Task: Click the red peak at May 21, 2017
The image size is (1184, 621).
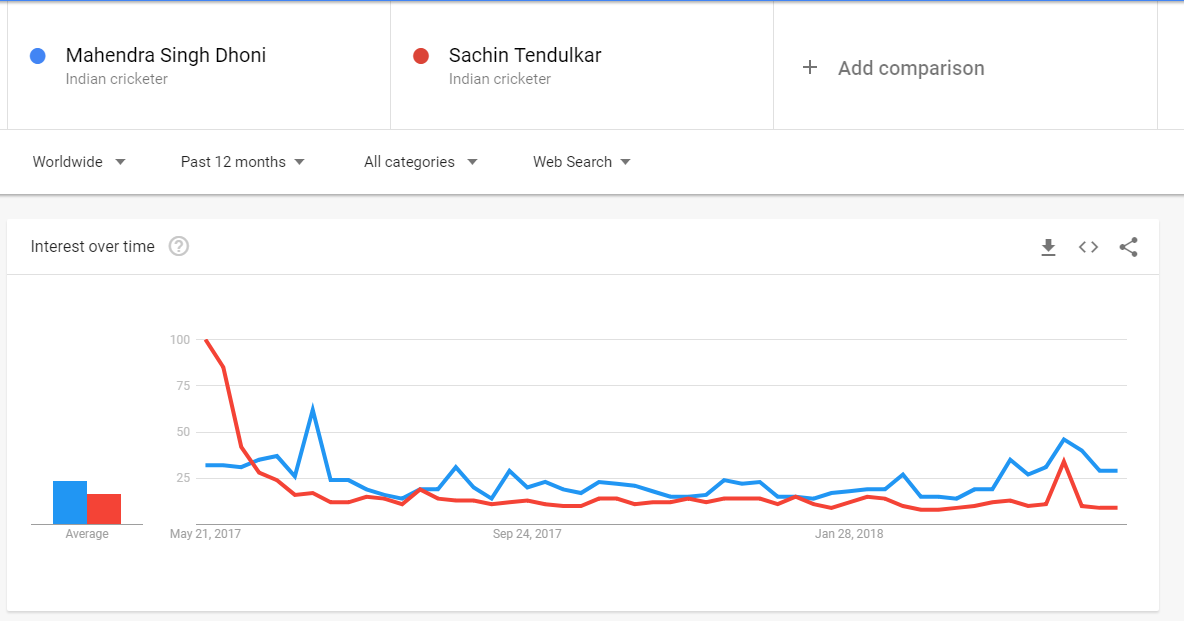Action: 206,340
